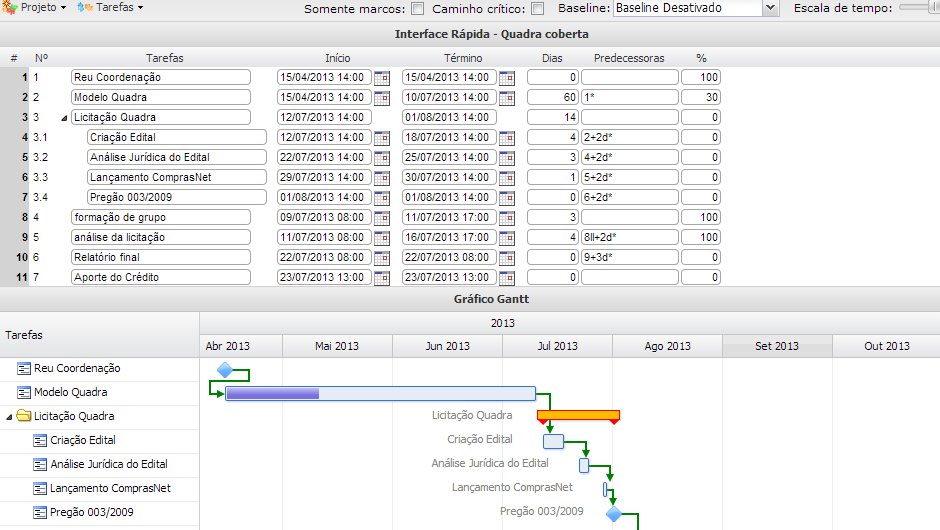Collapse Licitação Quadra folder in Gantt tree
Viewport: 940px width, 530px height.
click(9, 417)
